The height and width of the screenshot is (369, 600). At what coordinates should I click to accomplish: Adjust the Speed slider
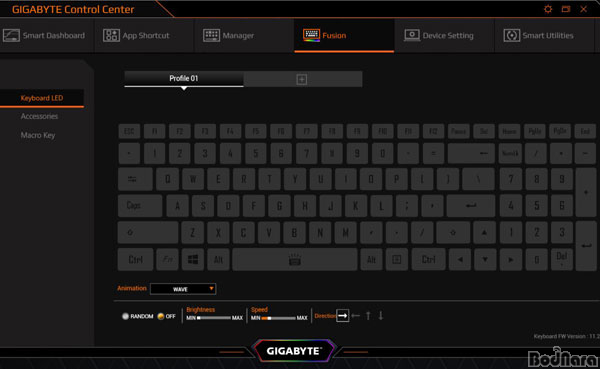click(279, 318)
